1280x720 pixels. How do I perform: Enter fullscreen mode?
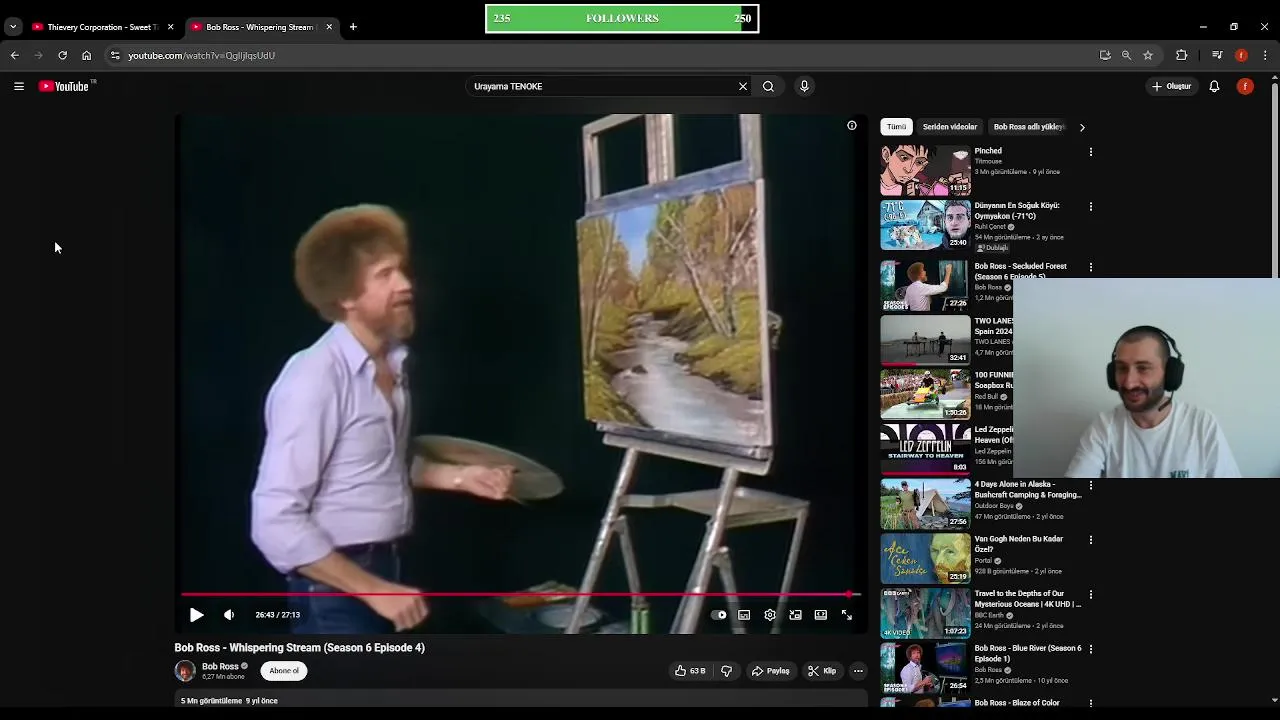pyautogui.click(x=847, y=615)
